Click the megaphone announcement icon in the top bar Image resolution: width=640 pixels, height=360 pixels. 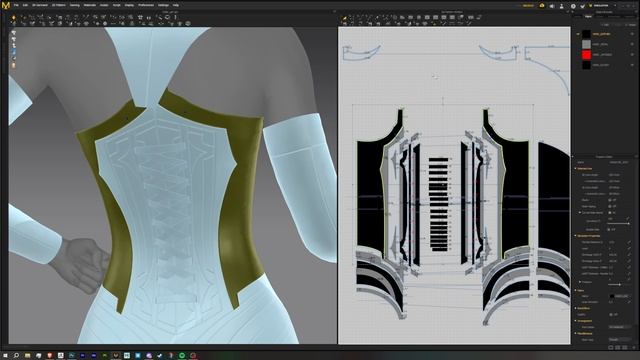pos(552,6)
